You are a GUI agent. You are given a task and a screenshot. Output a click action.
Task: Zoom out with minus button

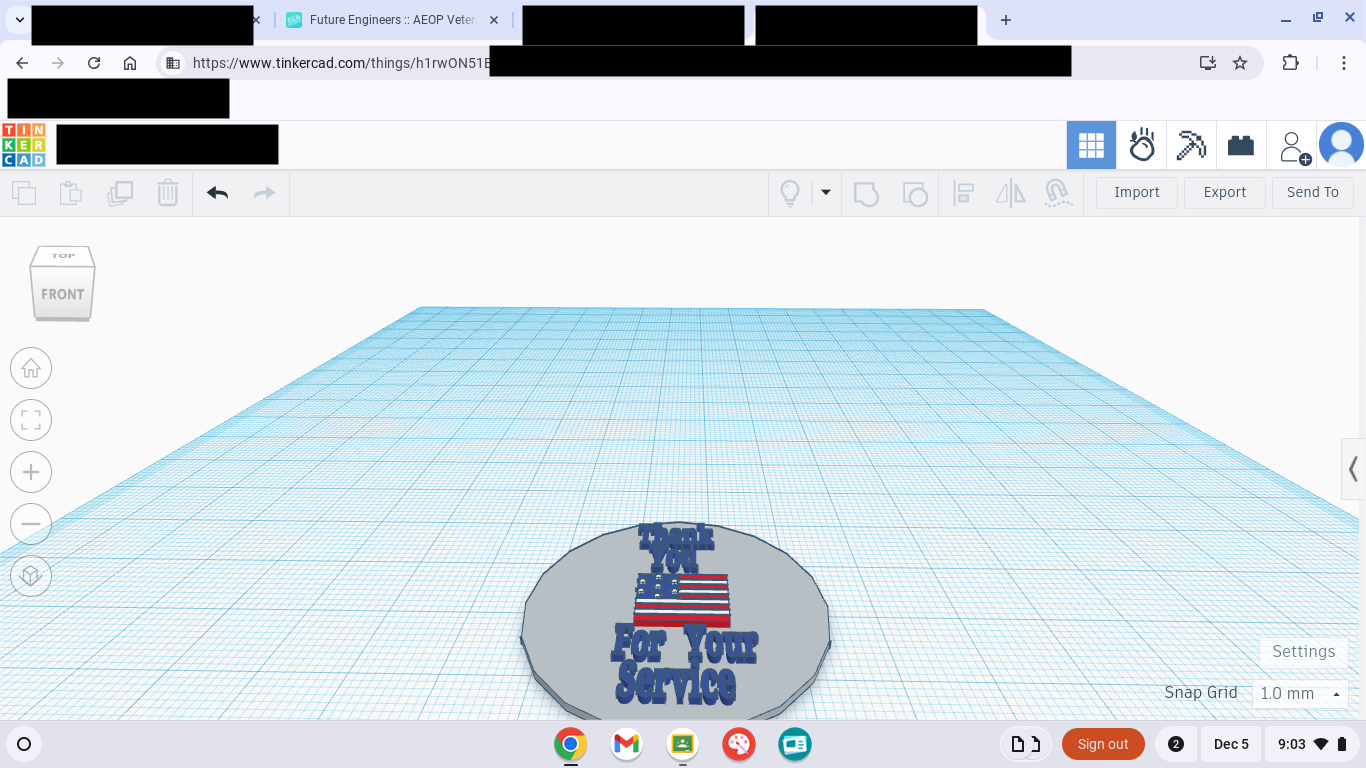click(31, 524)
